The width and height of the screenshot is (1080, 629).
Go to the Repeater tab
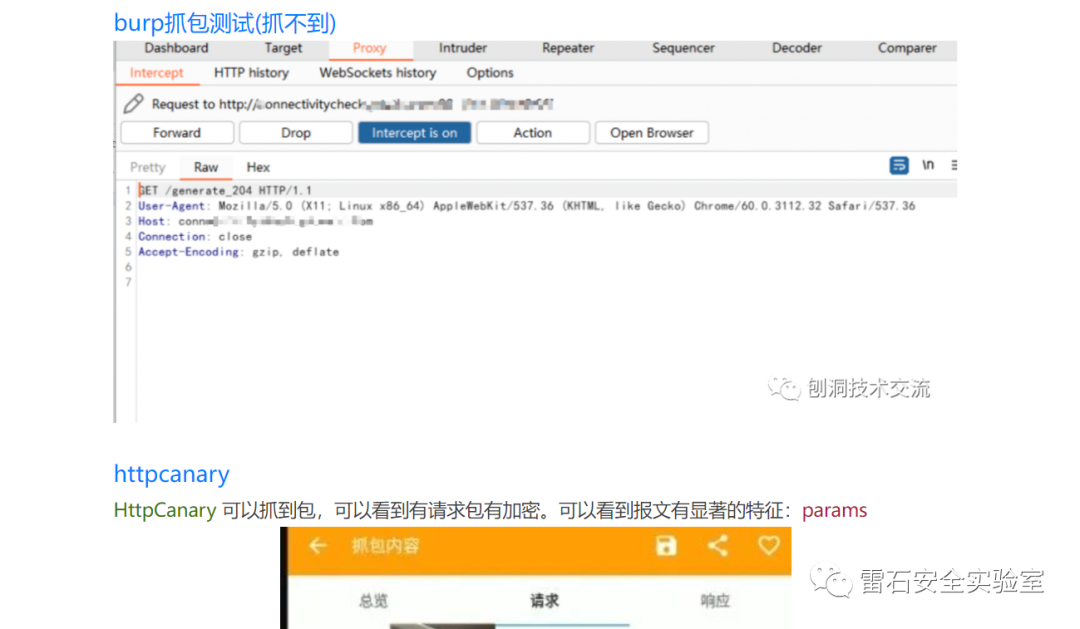pos(568,48)
